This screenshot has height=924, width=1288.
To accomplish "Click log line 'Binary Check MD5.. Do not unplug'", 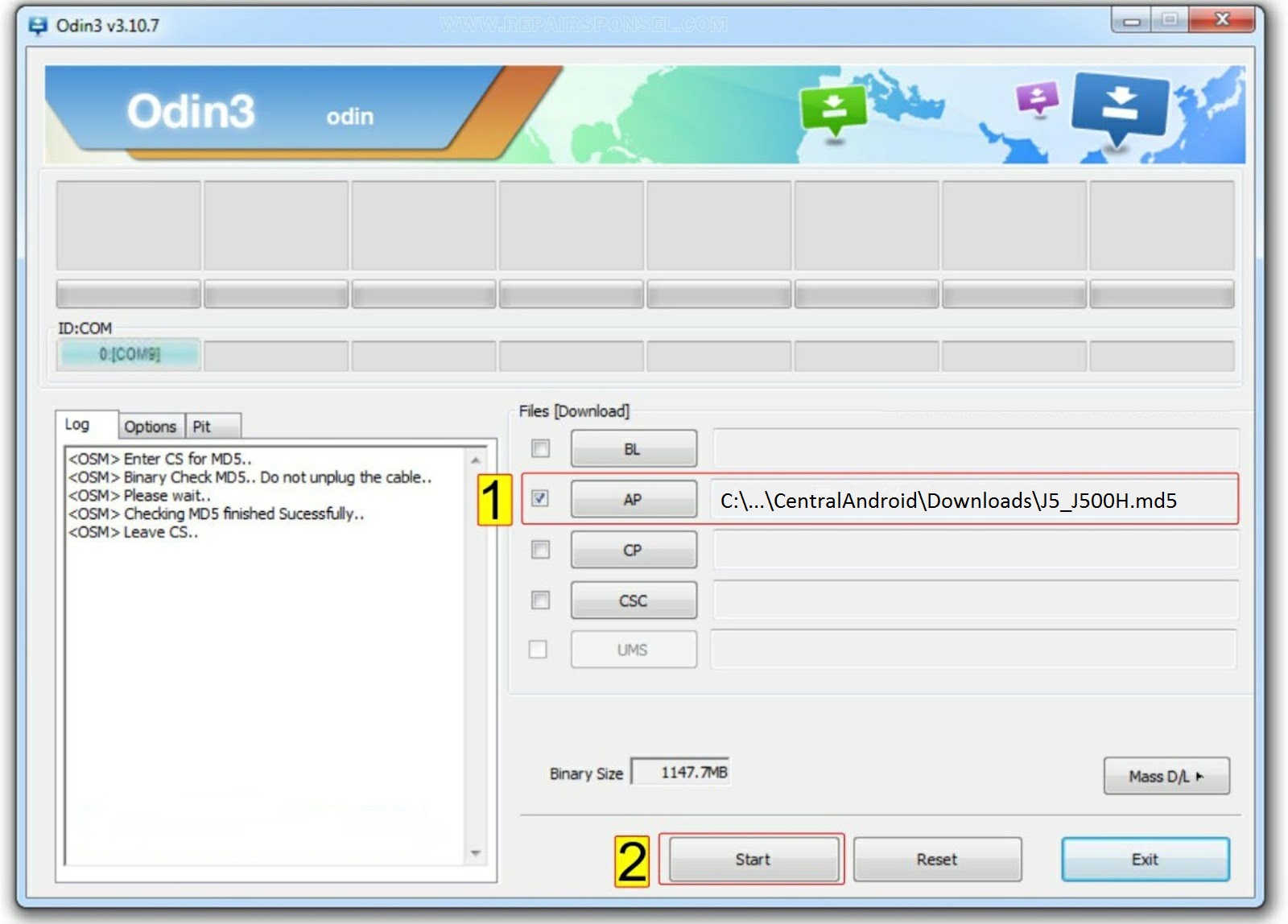I will click(250, 477).
